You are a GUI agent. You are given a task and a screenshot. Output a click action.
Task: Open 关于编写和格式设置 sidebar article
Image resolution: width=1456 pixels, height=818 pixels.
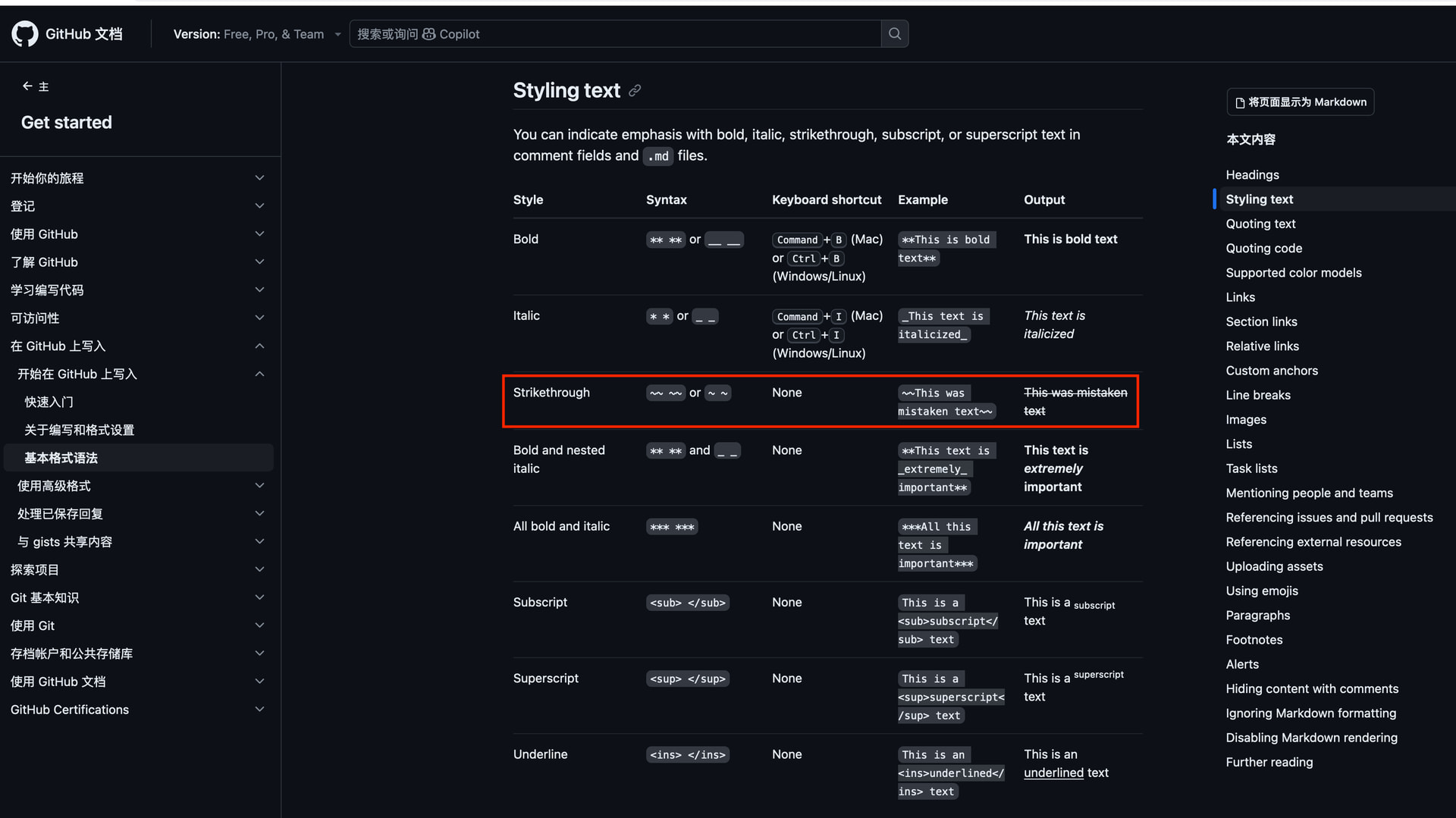point(79,430)
